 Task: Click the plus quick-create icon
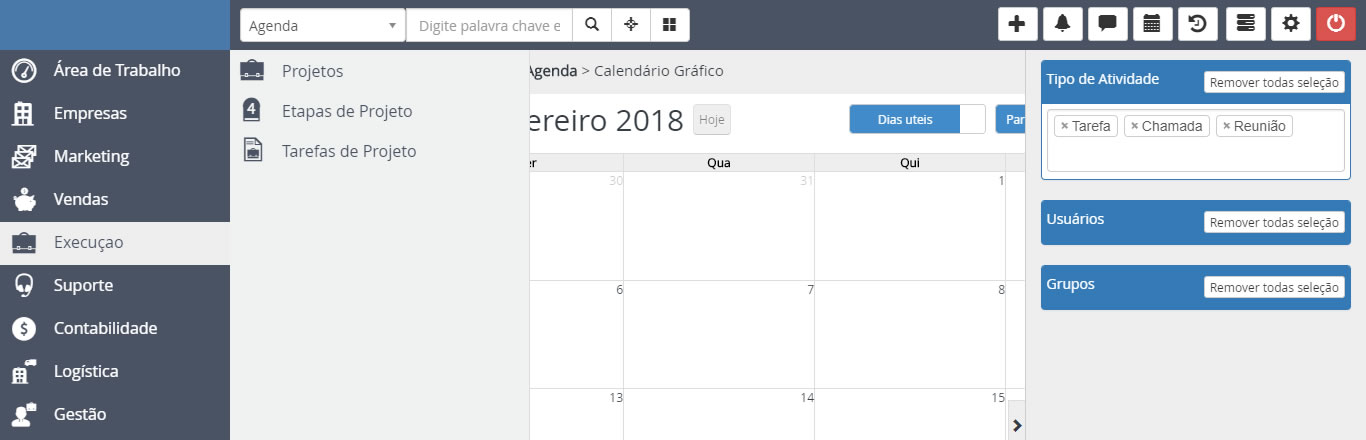point(1017,25)
